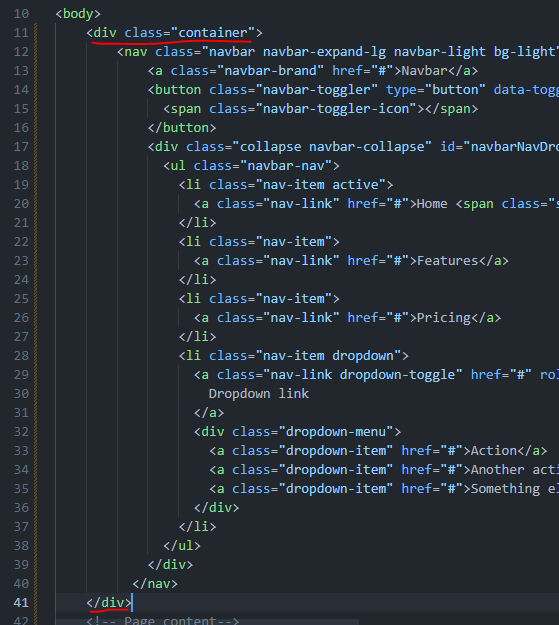Click the ul with class "navbar-nav"
Viewport: 559px width, 625px height.
pos(251,166)
